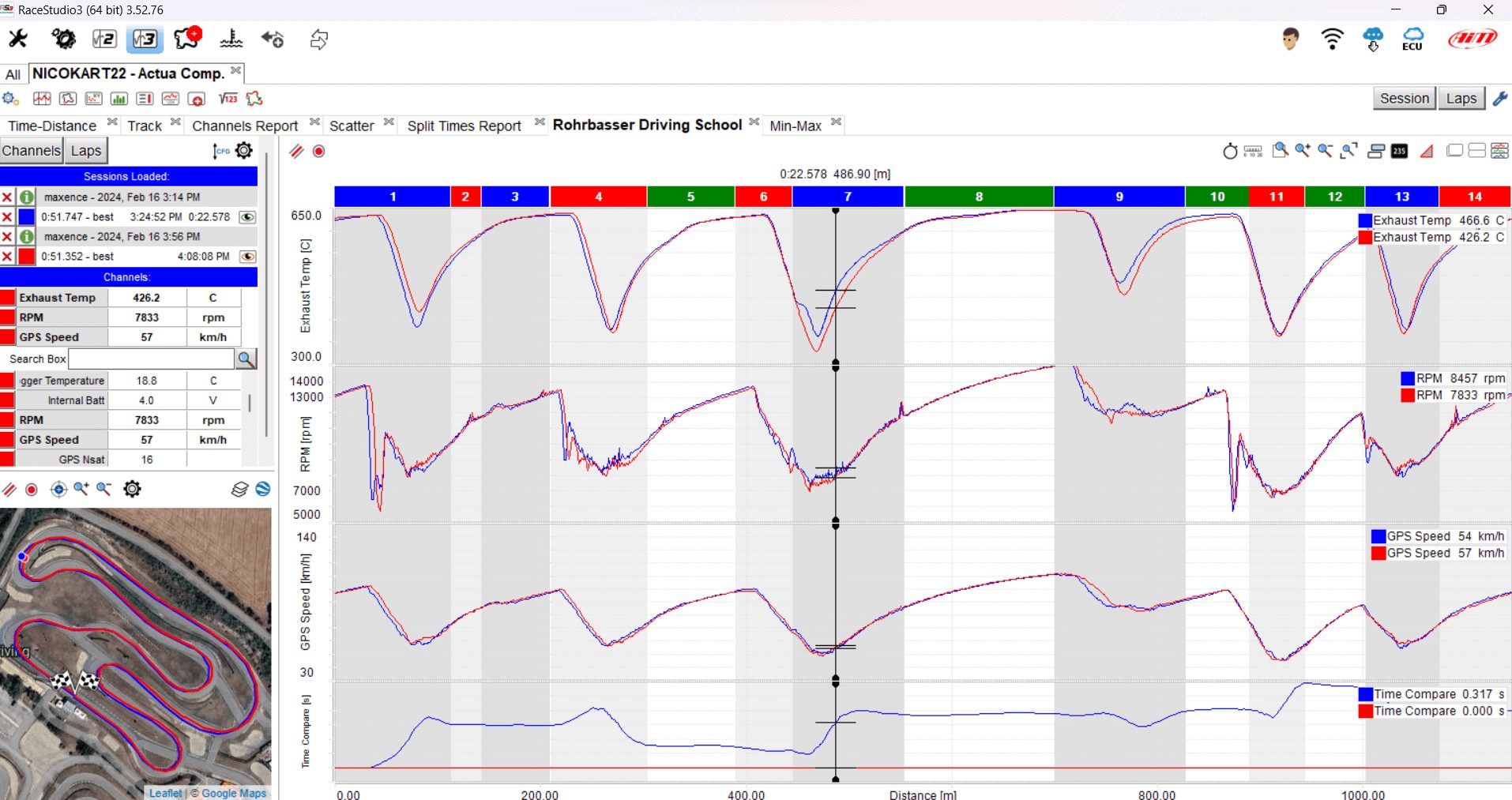Open the map settings gear icon
The height and width of the screenshot is (800, 1512).
(x=132, y=489)
